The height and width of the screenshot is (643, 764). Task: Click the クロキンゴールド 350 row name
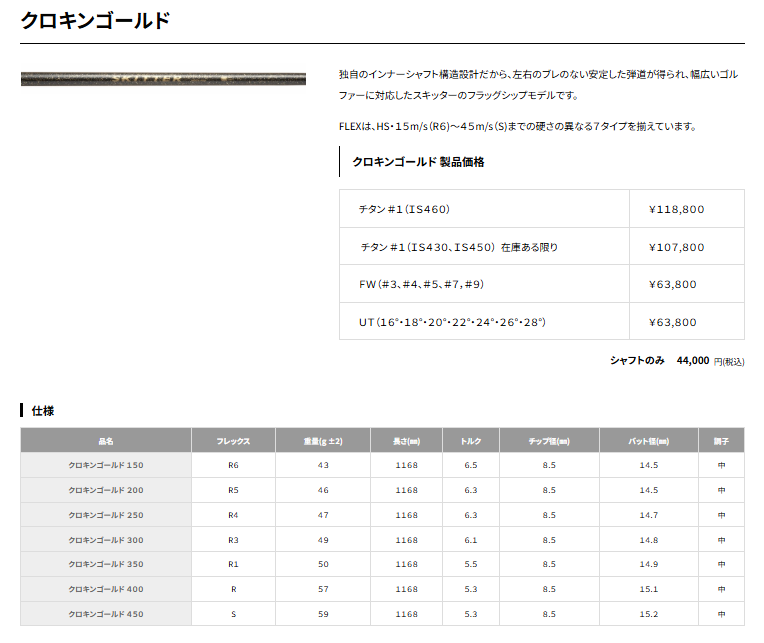[x=106, y=564]
